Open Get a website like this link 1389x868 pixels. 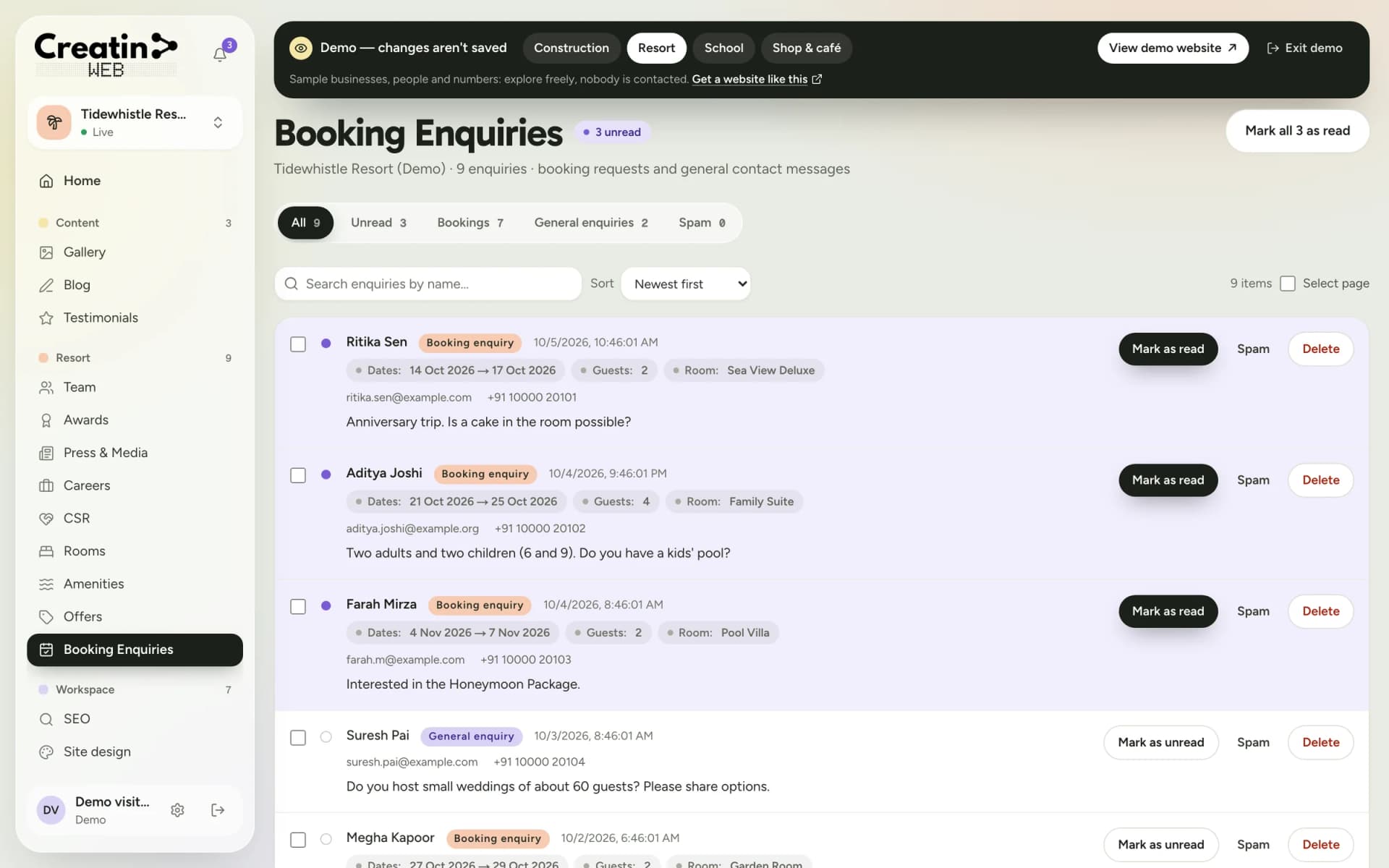click(757, 79)
